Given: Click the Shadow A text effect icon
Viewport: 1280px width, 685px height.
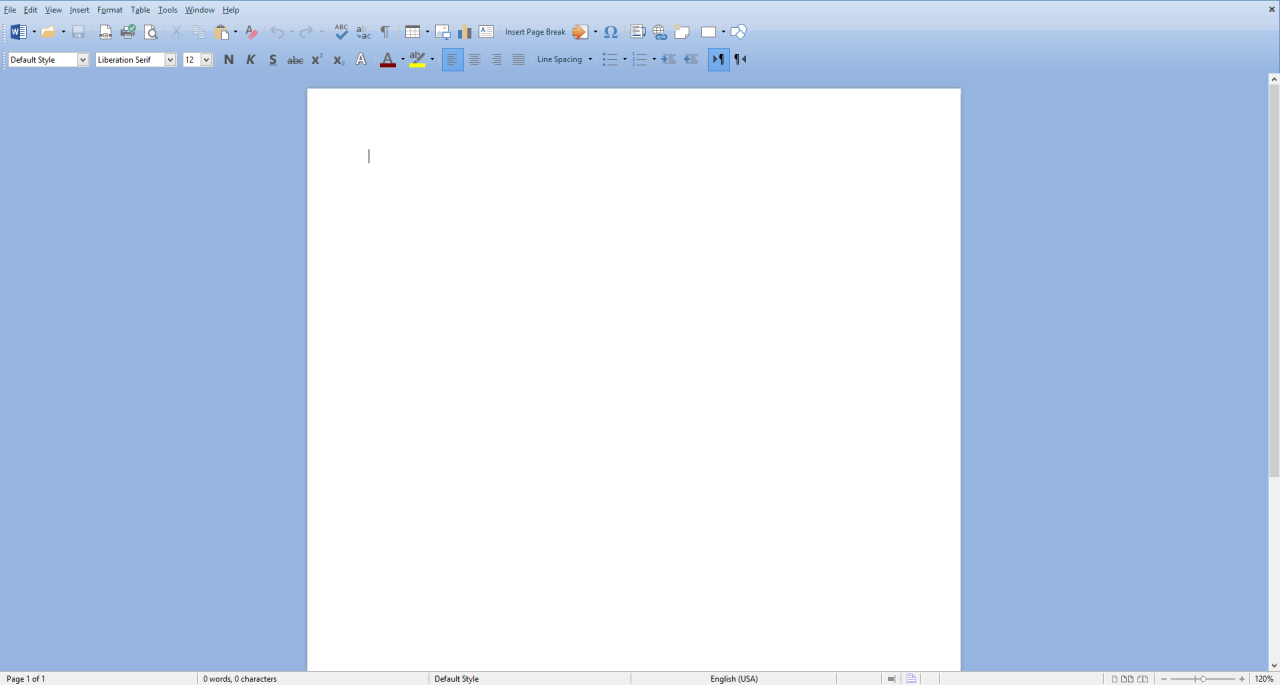Looking at the screenshot, I should point(361,60).
